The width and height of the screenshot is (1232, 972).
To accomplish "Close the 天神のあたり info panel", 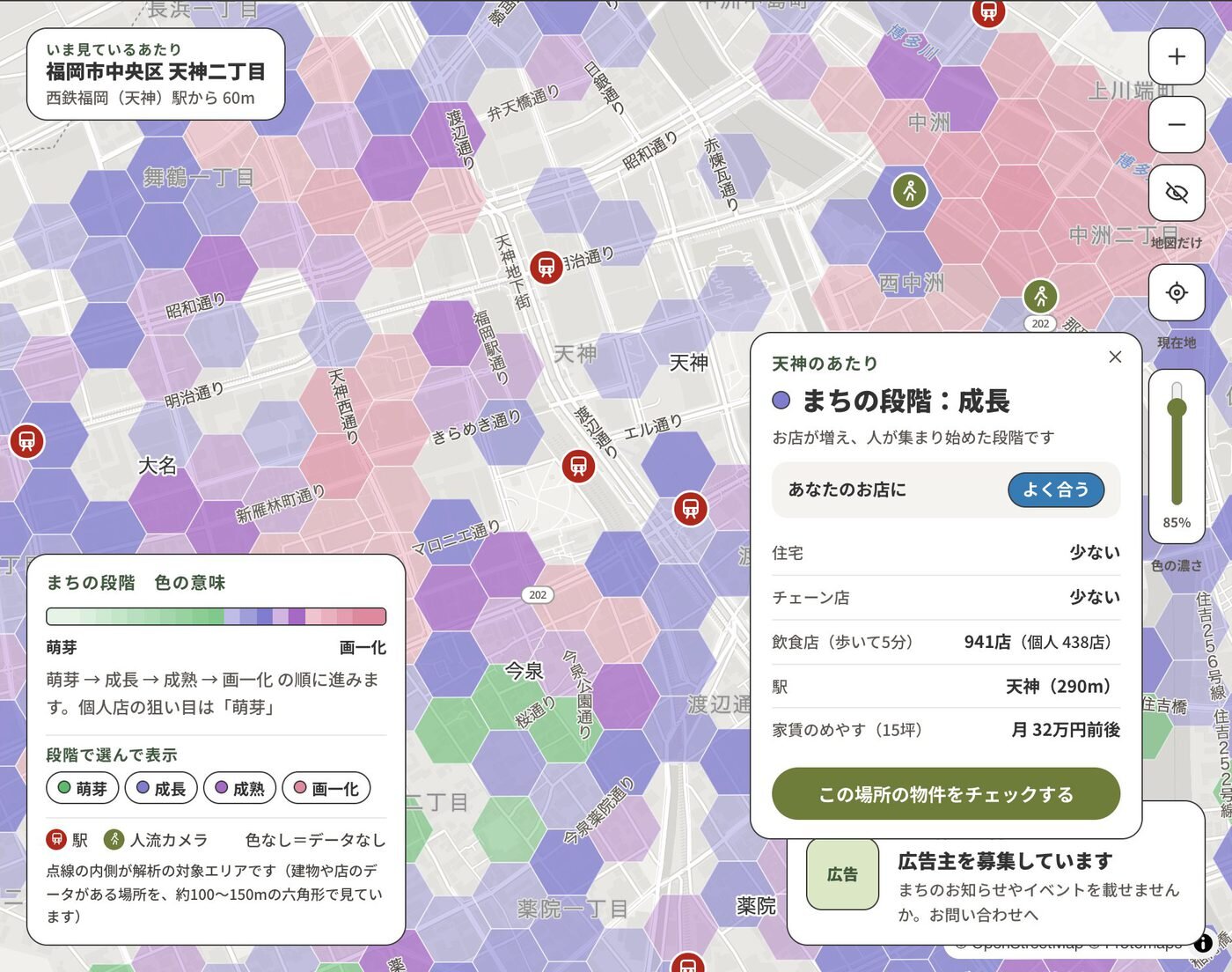I will (x=1115, y=357).
